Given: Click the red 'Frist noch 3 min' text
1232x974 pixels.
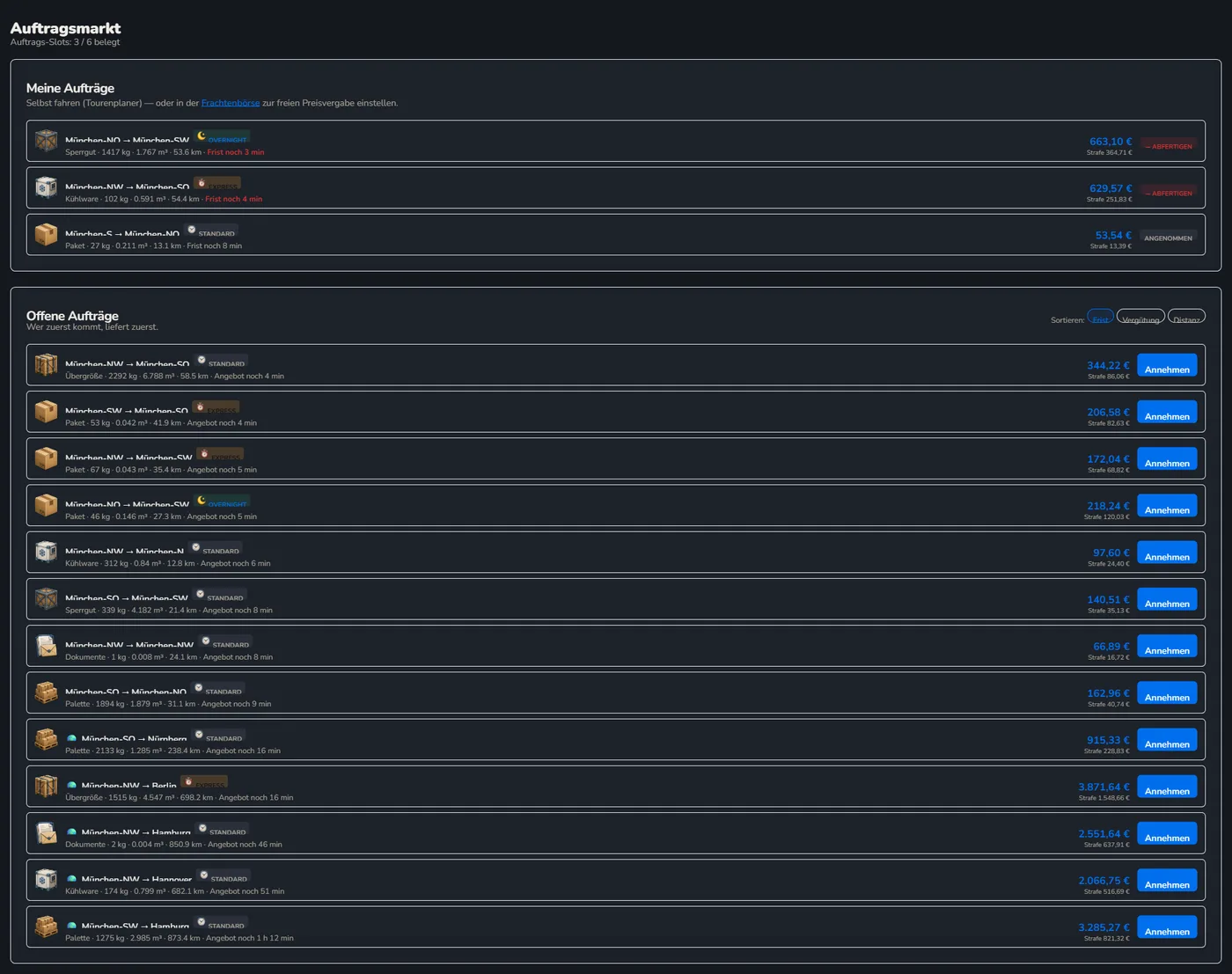Looking at the screenshot, I should click(236, 152).
